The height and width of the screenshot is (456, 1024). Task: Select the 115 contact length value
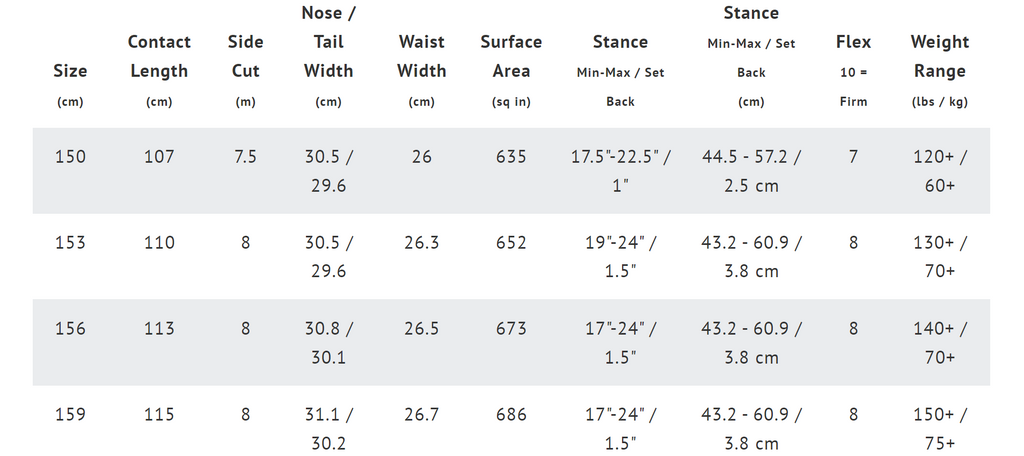click(x=159, y=415)
